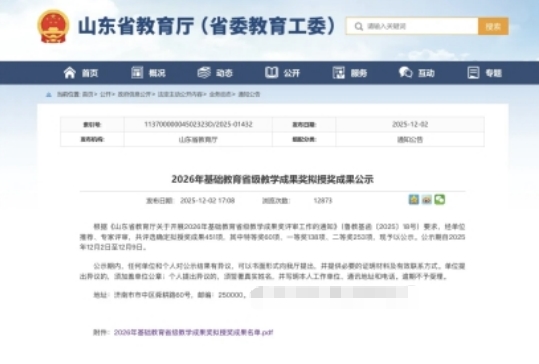Click 政府信息公开 in the breadcrumb
Viewport: 539px width, 364px height.
(x=134, y=94)
